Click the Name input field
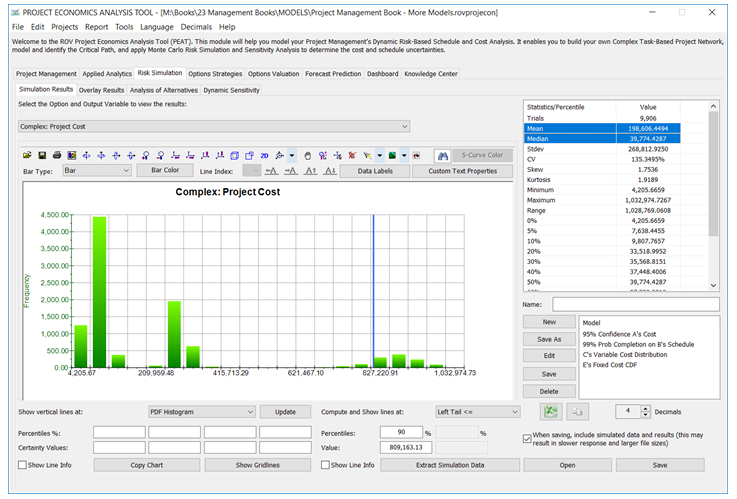This screenshot has width=737, height=499. [635, 304]
